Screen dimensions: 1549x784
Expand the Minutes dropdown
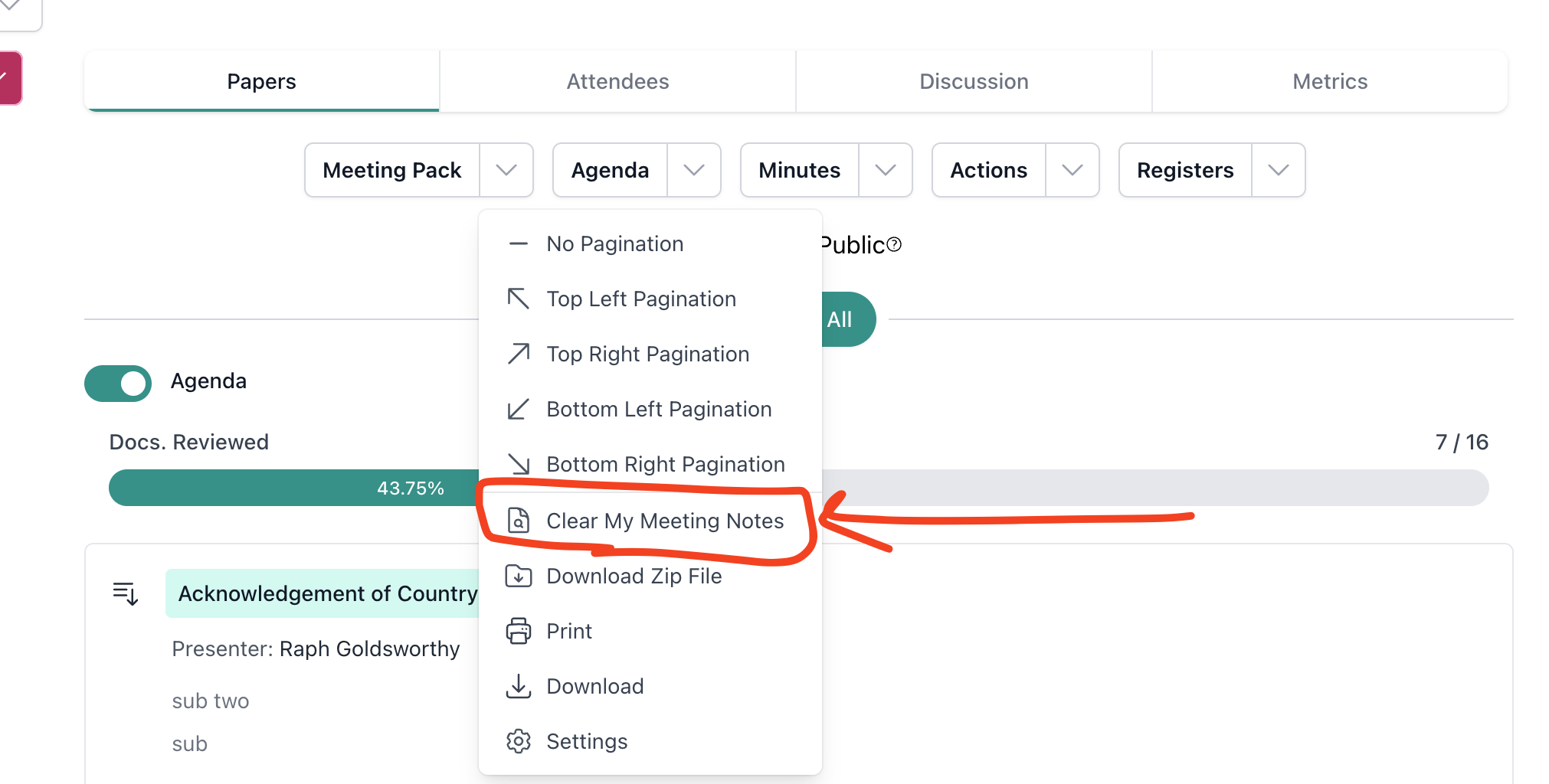click(886, 170)
